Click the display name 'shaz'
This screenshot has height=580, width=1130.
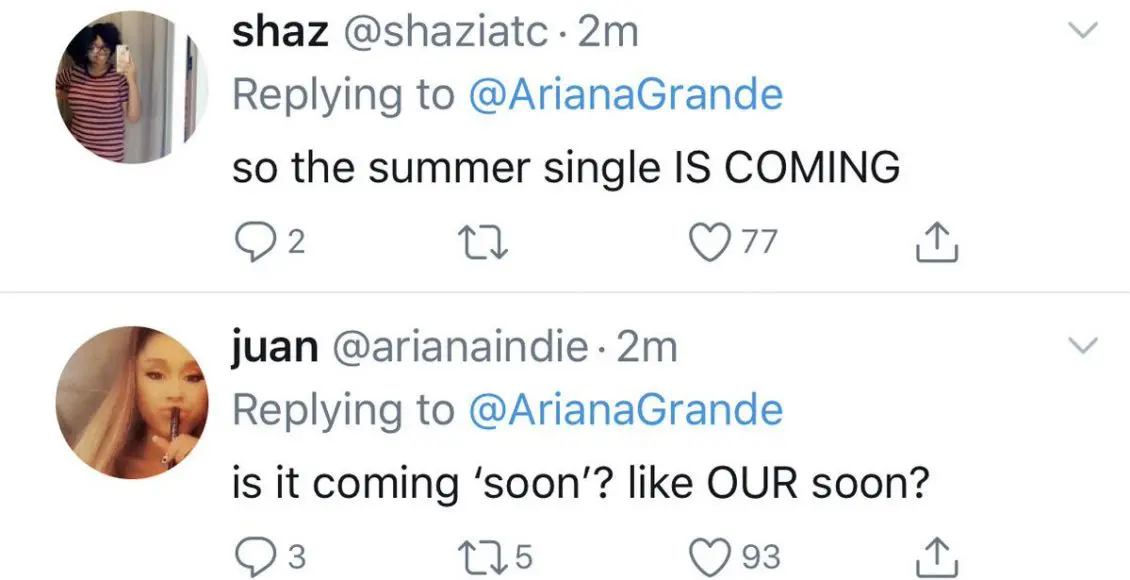pyautogui.click(x=279, y=33)
